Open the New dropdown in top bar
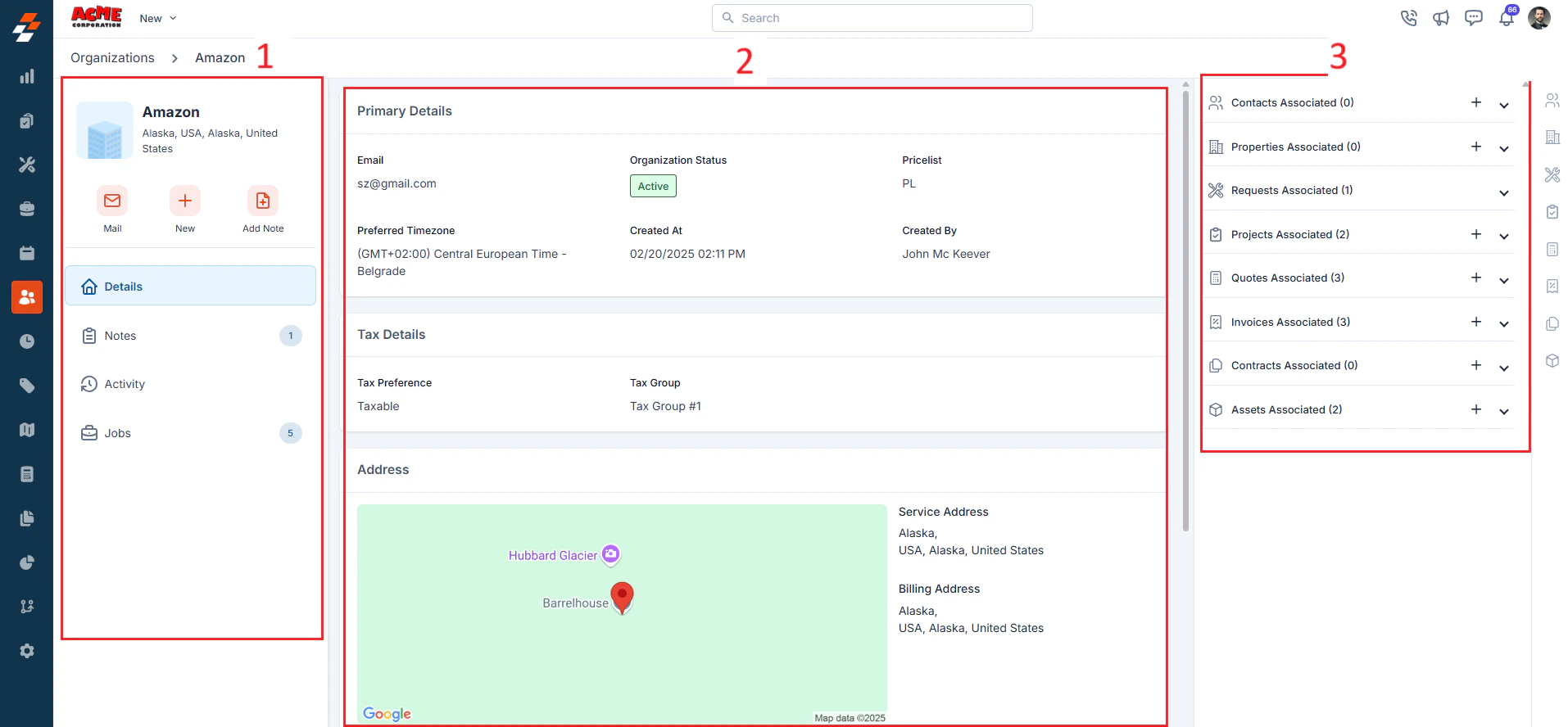The width and height of the screenshot is (1568, 727). (x=158, y=18)
